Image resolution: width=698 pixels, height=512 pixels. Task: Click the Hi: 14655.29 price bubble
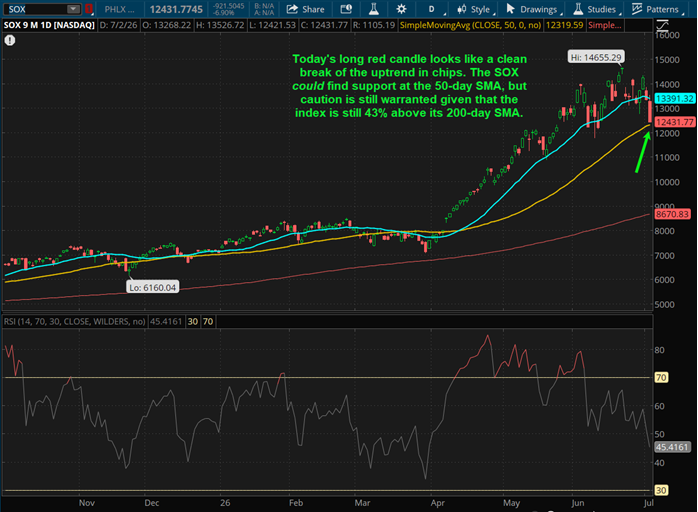click(x=596, y=57)
